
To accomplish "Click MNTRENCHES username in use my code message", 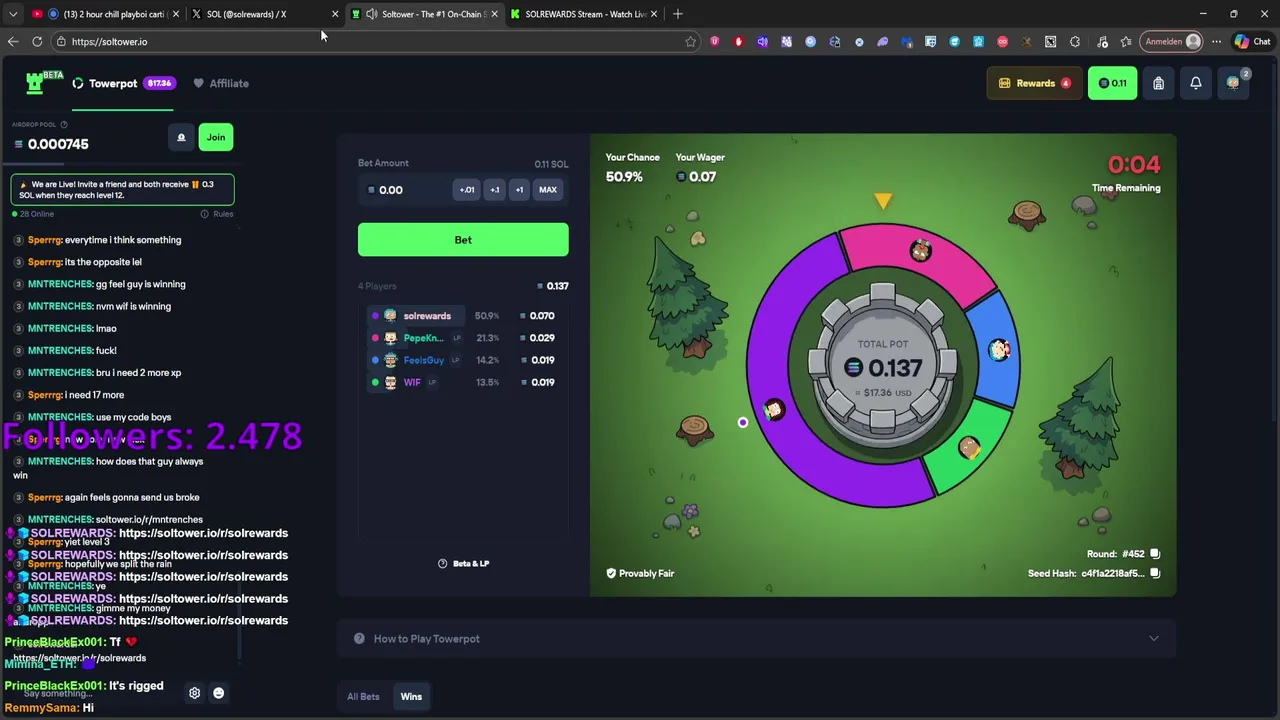I will pos(60,417).
